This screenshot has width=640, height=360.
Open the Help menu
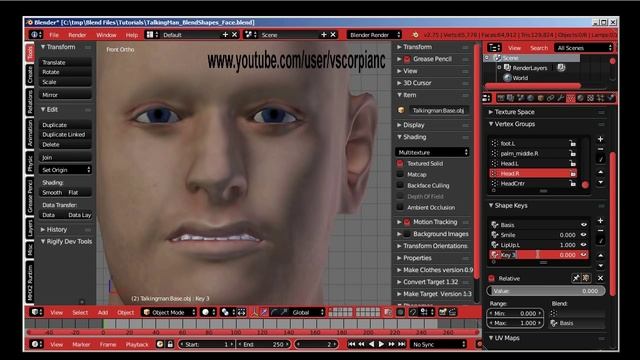pos(131,35)
